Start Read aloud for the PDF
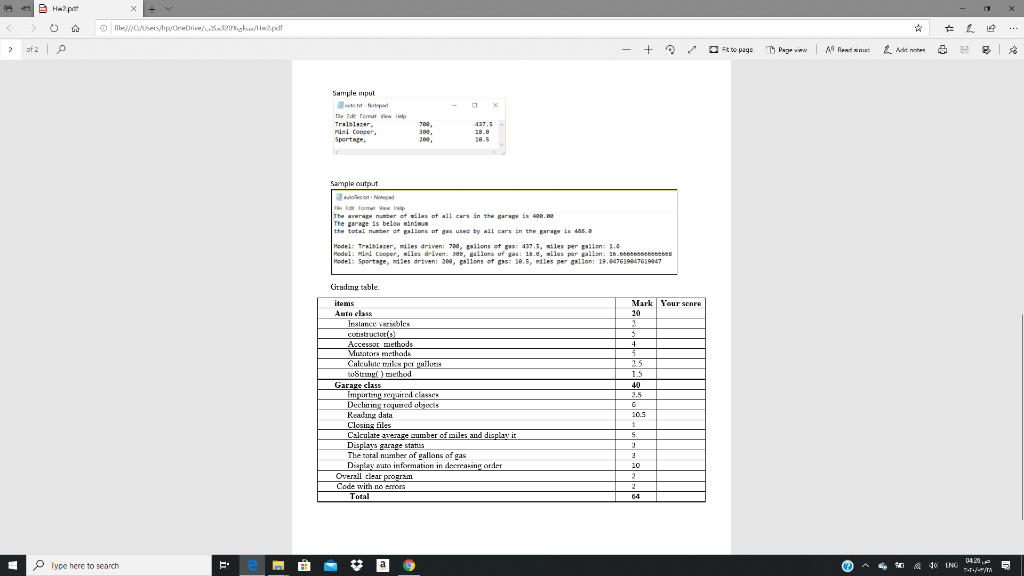 tap(847, 50)
